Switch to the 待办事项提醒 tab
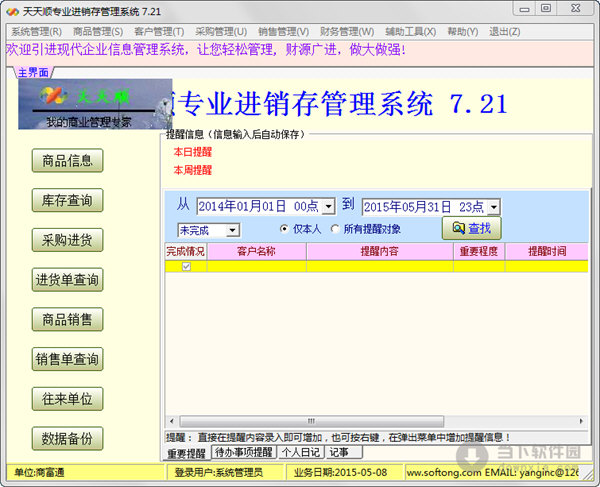The image size is (600, 487). [x=244, y=452]
